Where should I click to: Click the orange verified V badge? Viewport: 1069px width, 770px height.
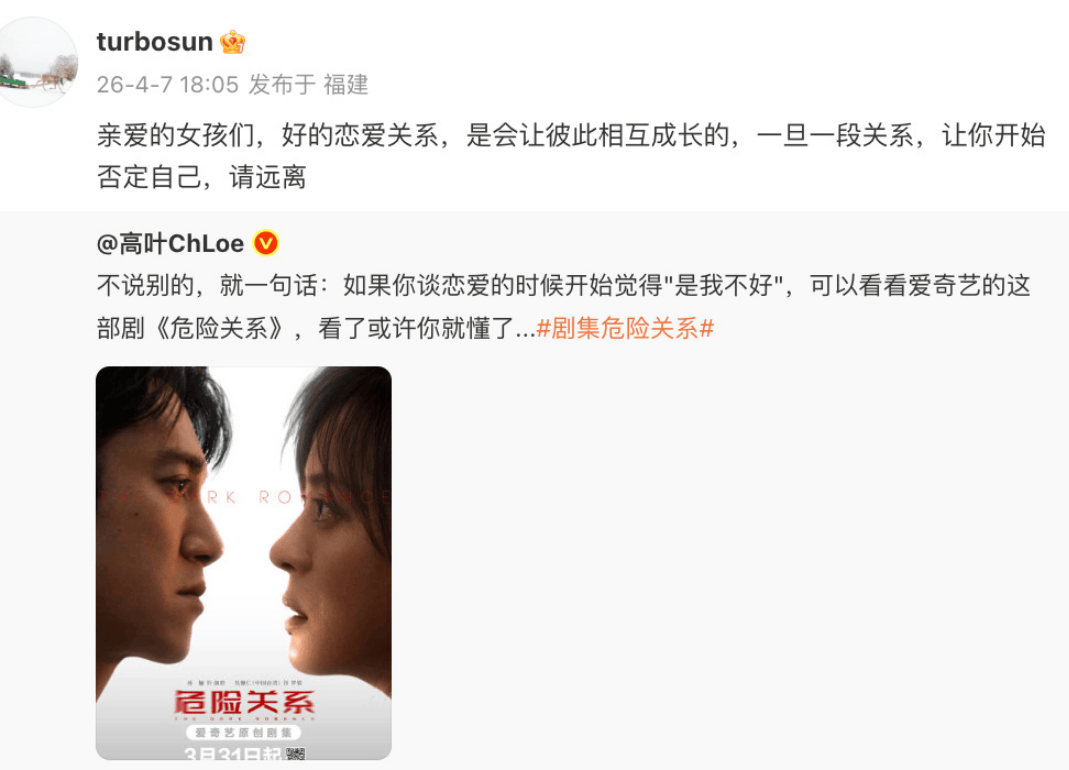click(x=265, y=243)
